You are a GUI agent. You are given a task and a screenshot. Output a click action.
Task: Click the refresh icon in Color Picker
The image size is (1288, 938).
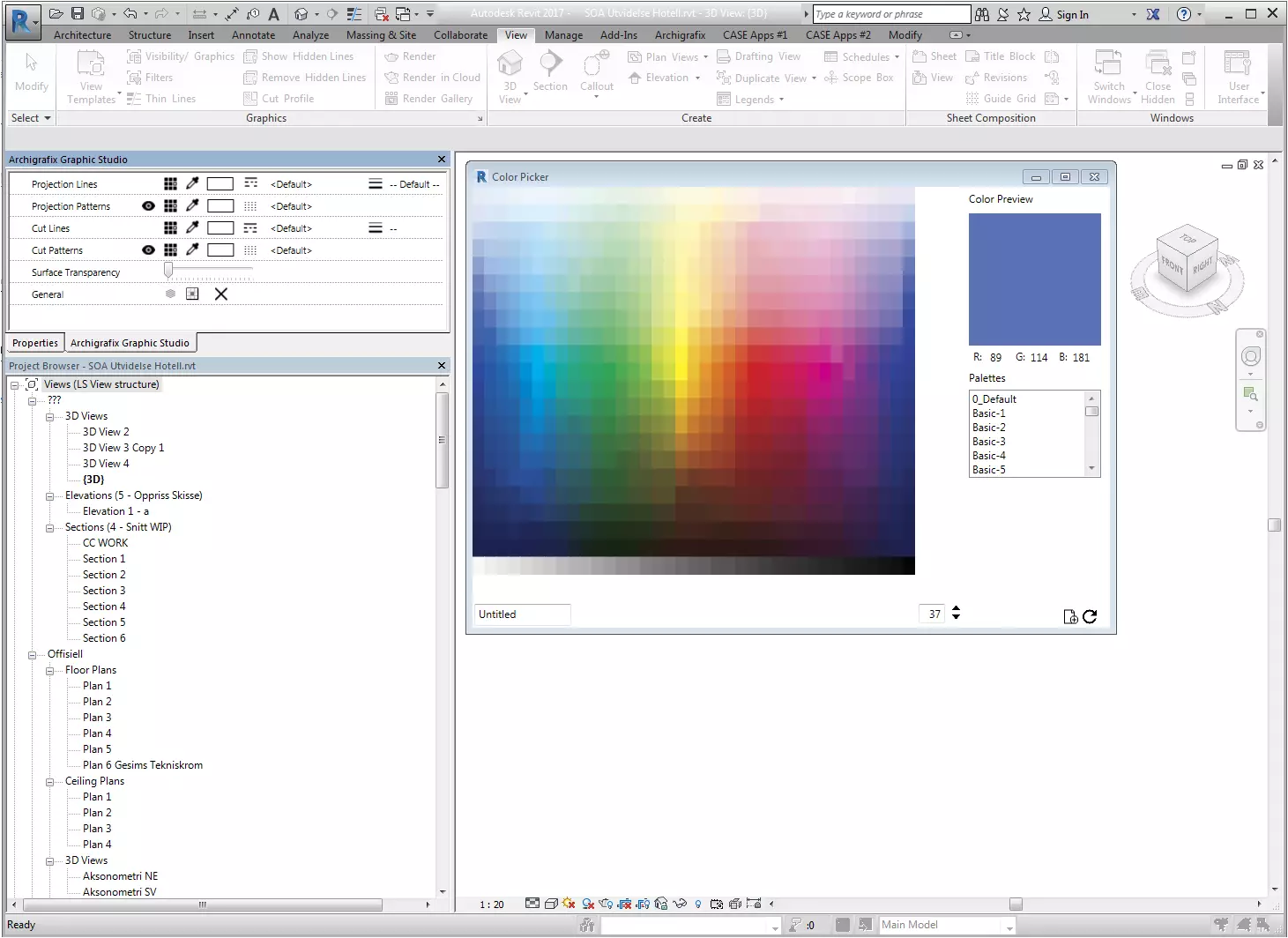[x=1090, y=616]
